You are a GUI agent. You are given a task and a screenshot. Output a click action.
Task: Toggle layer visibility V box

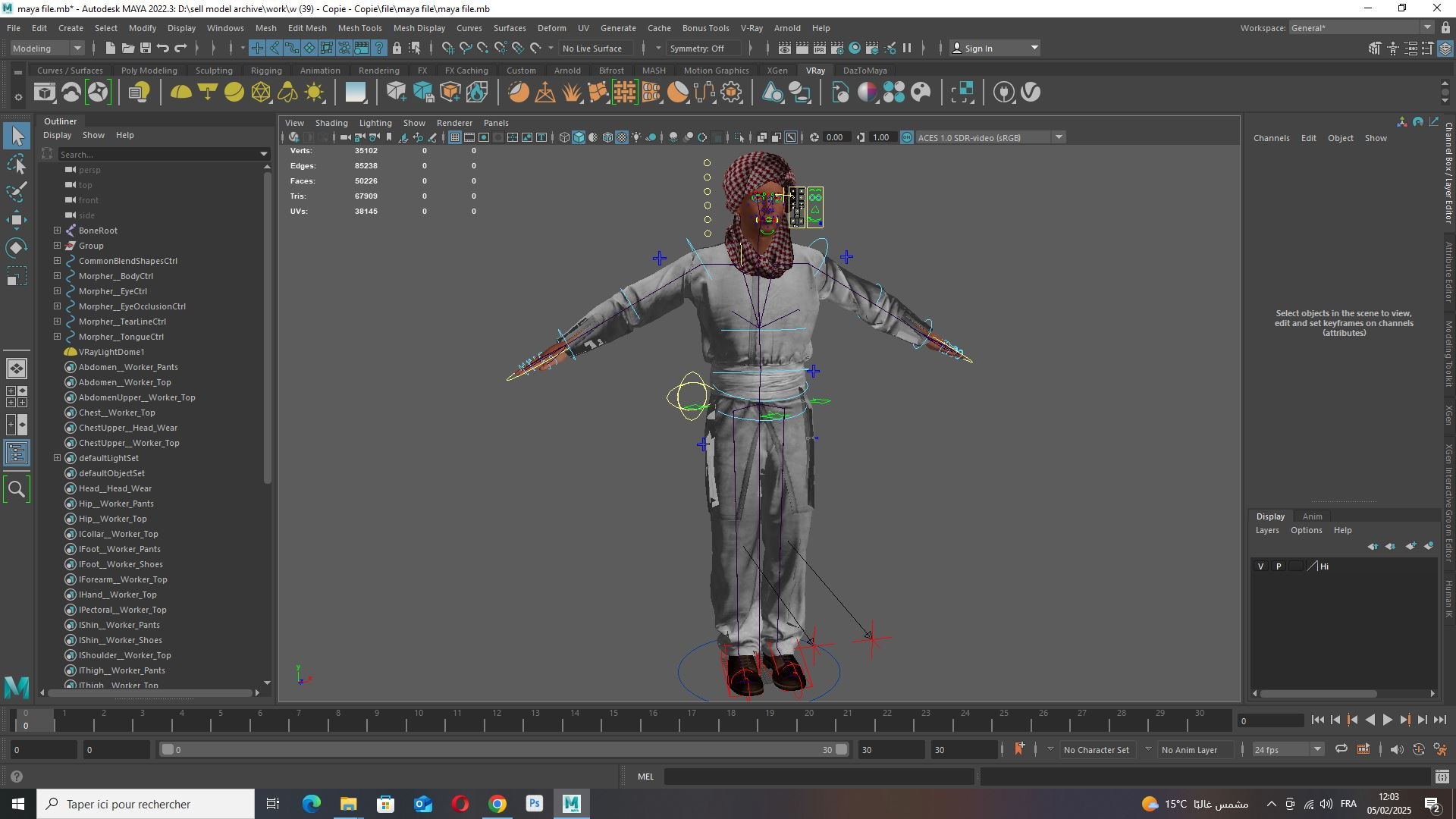tap(1261, 566)
